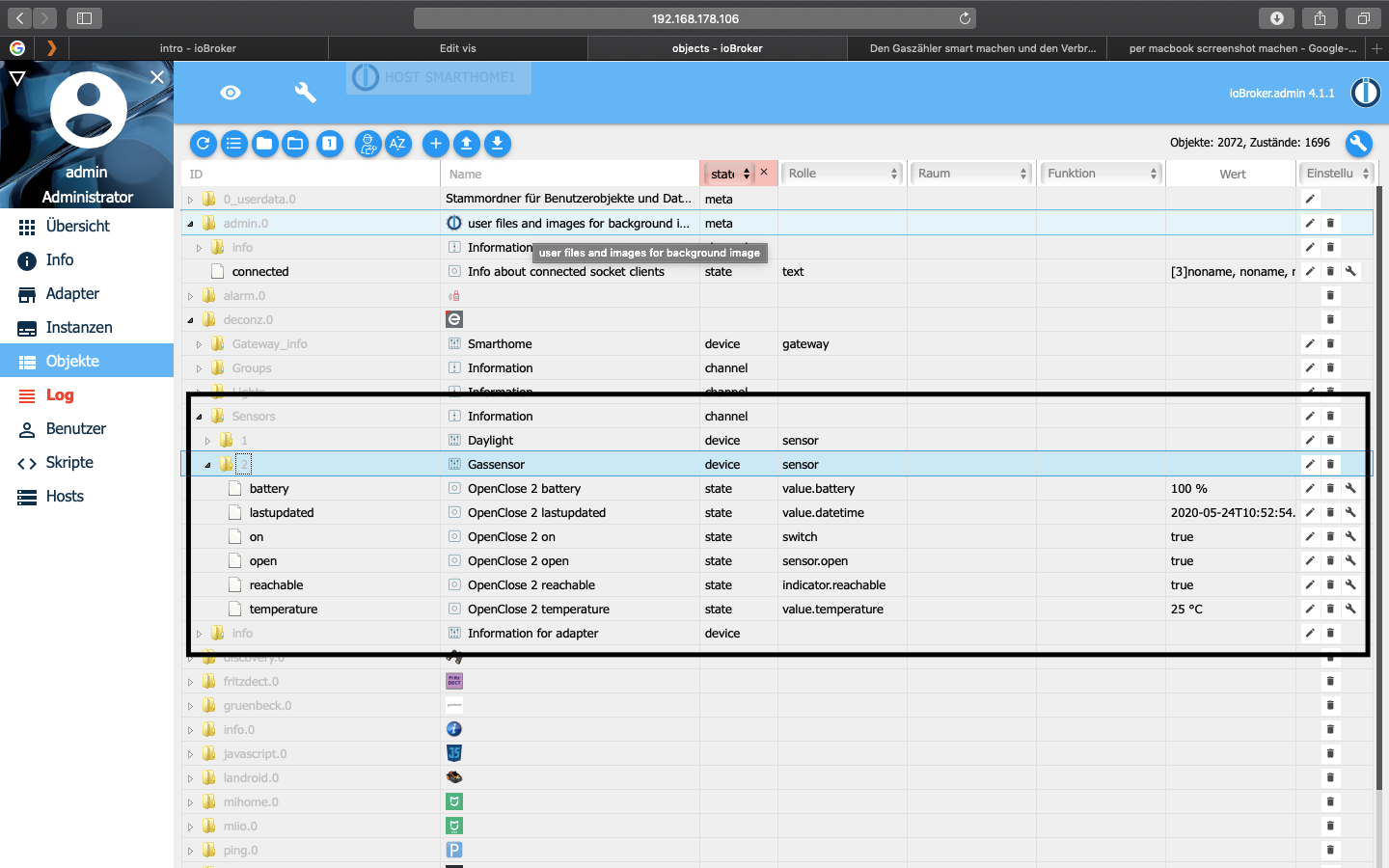Expand the javascript.0 folder
Image resolution: width=1389 pixels, height=868 pixels.
[x=191, y=754]
